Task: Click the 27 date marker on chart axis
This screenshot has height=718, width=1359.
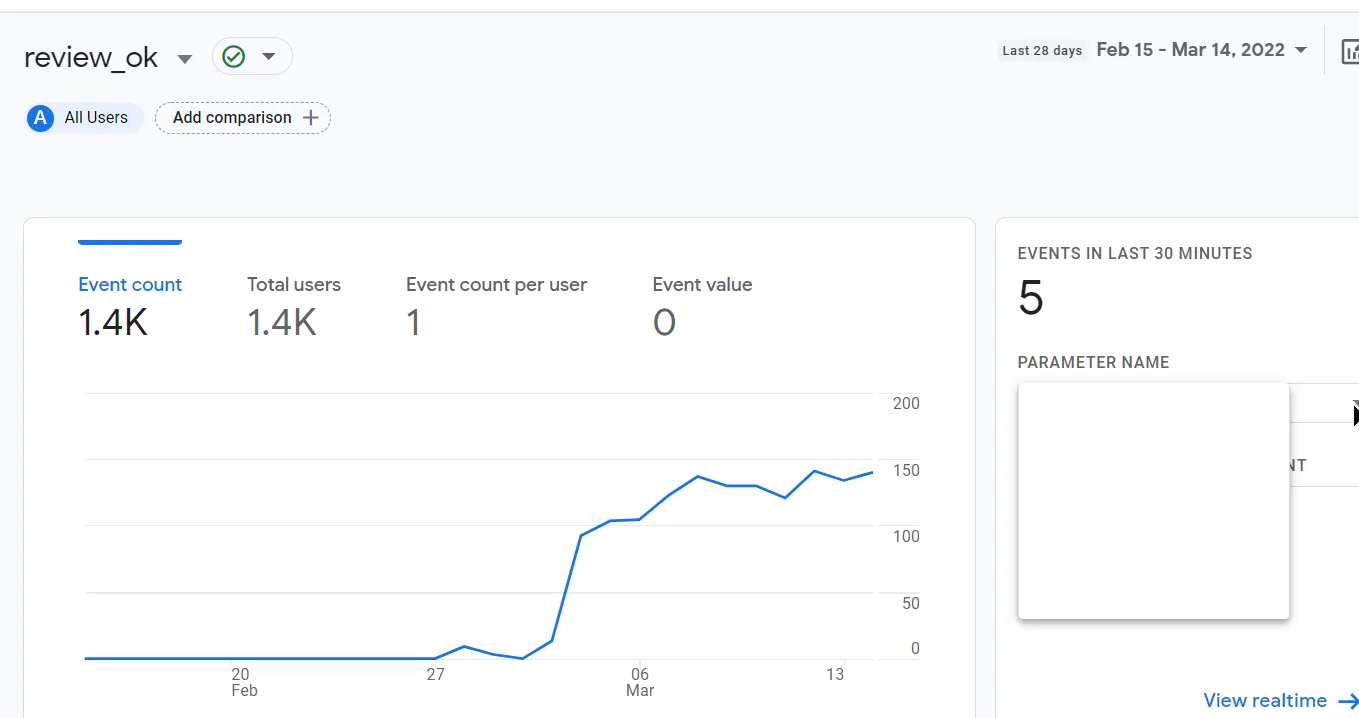Action: pyautogui.click(x=435, y=675)
